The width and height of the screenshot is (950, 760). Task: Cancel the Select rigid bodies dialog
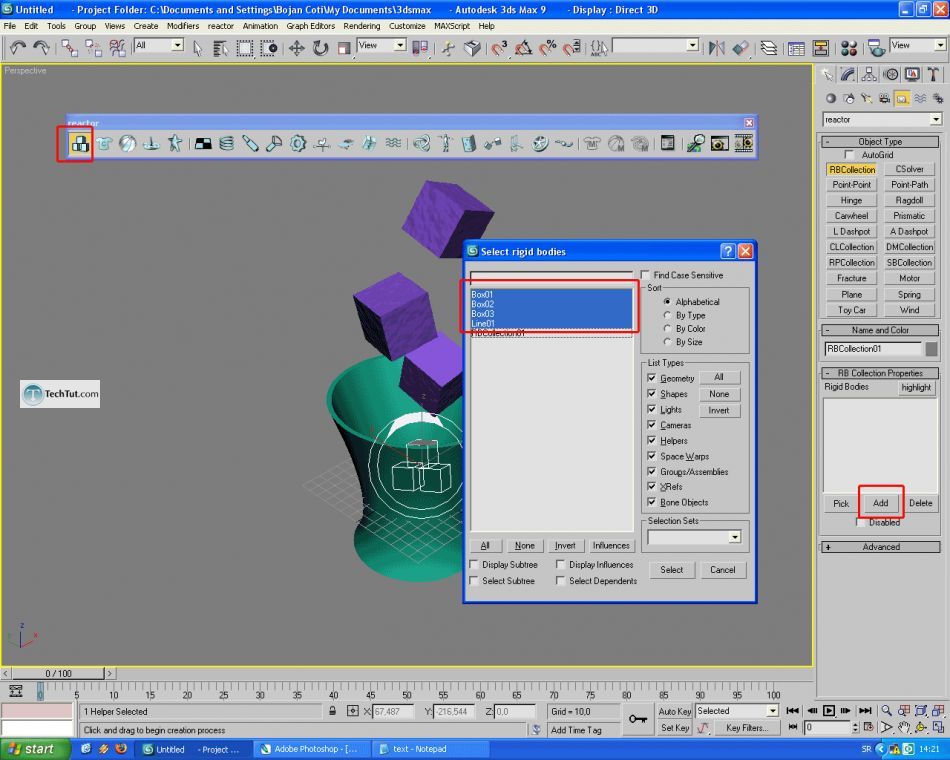pos(722,570)
